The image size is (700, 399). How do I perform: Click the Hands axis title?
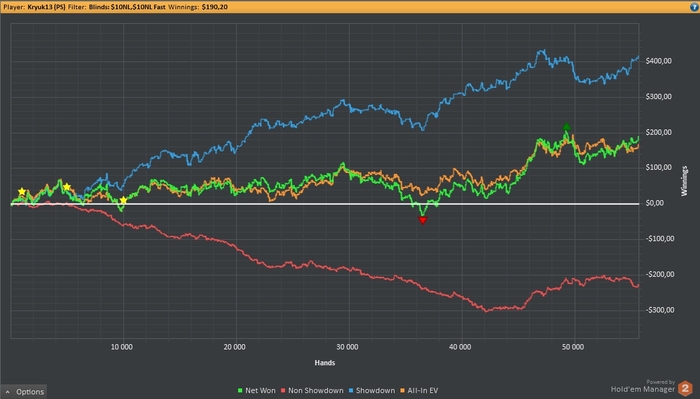point(325,363)
